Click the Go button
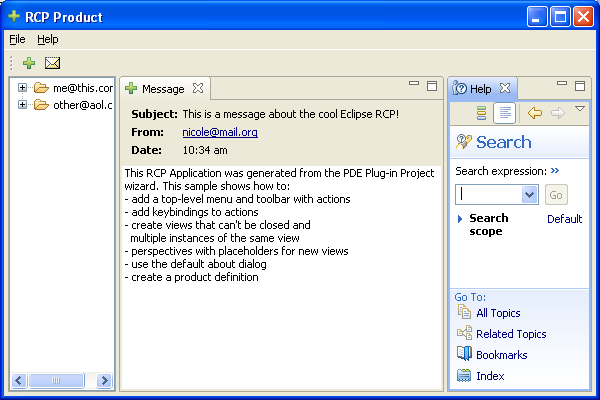Image resolution: width=600 pixels, height=400 pixels. (x=556, y=194)
